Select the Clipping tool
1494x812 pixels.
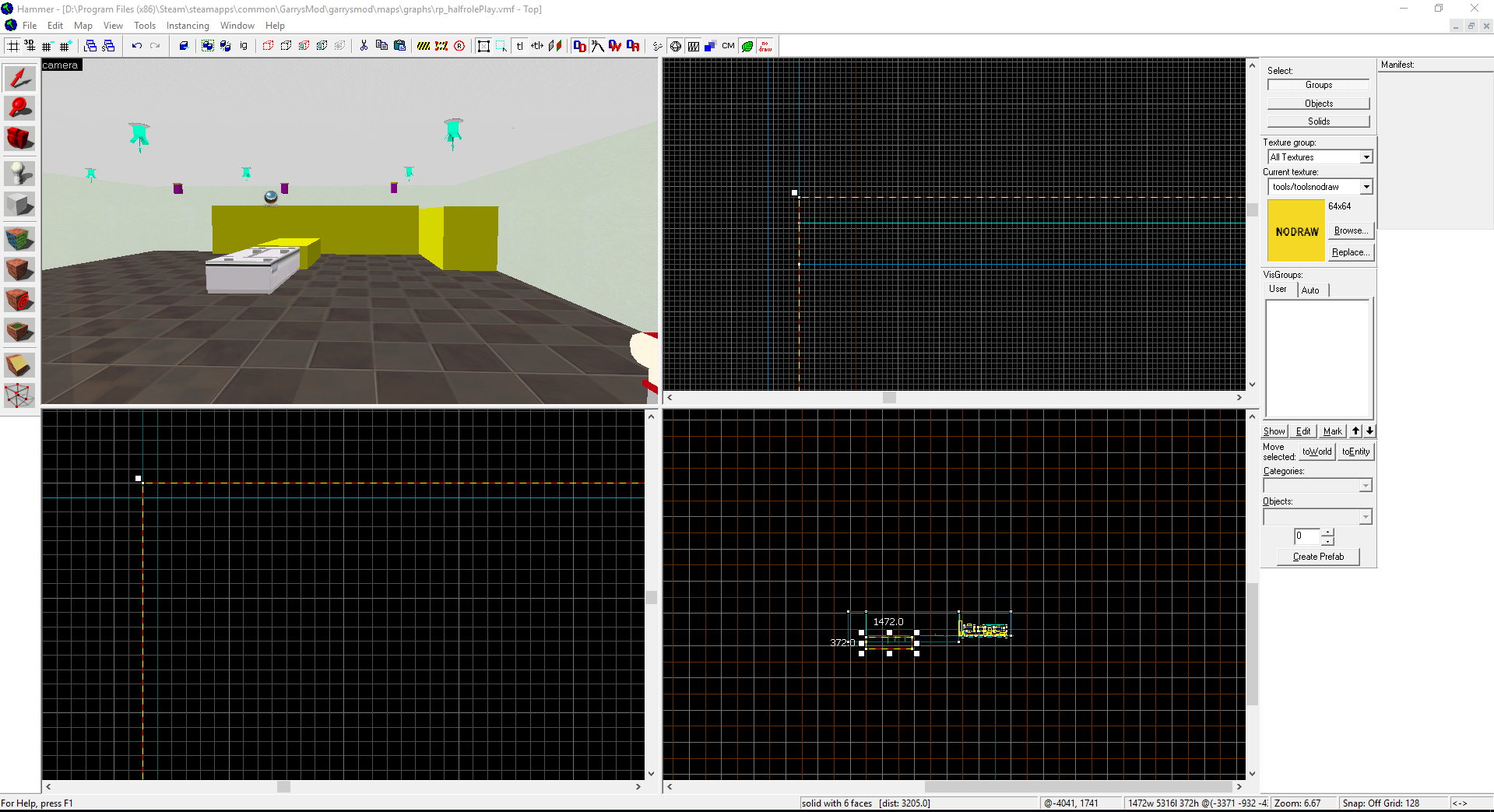19,364
